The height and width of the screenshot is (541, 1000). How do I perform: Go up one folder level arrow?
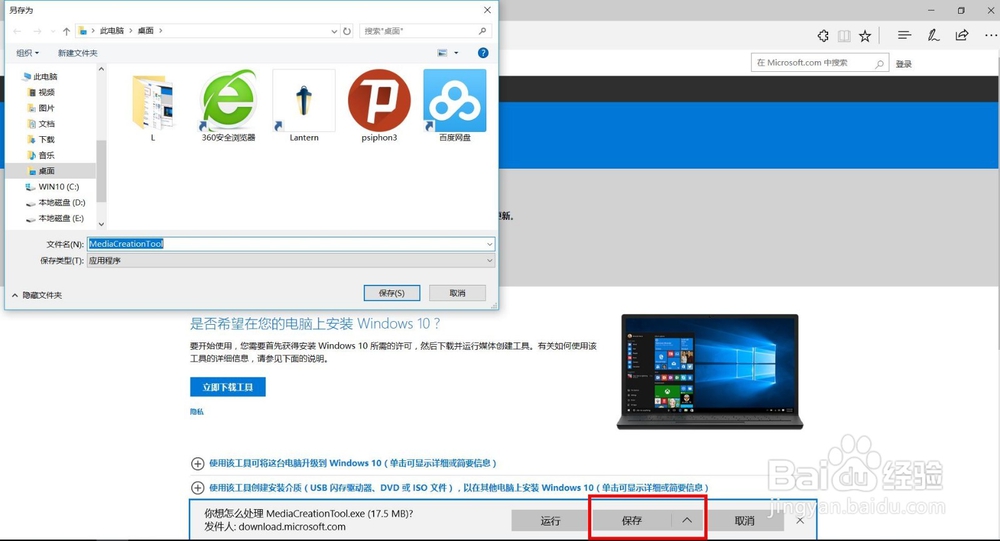(x=66, y=31)
